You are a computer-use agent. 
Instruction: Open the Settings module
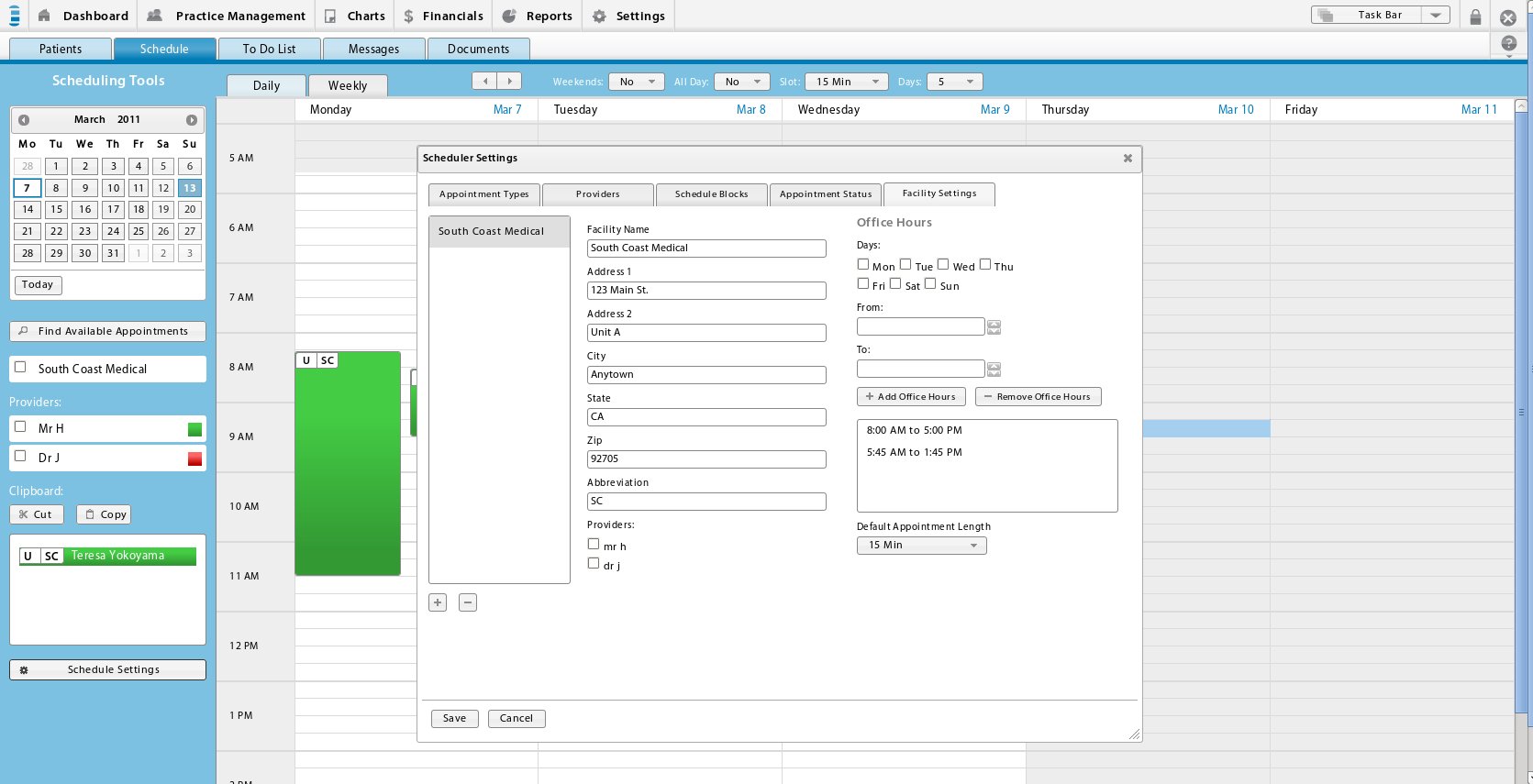pyautogui.click(x=628, y=16)
